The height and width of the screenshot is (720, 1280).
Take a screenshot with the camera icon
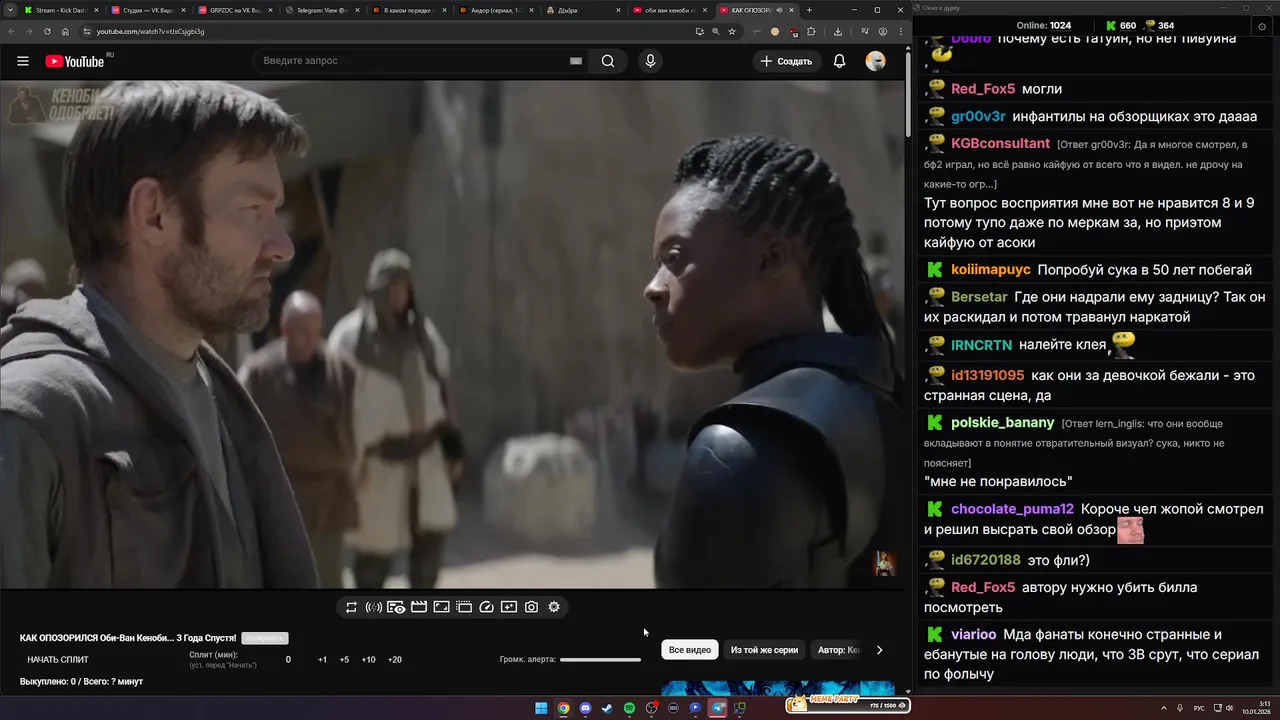pos(531,607)
